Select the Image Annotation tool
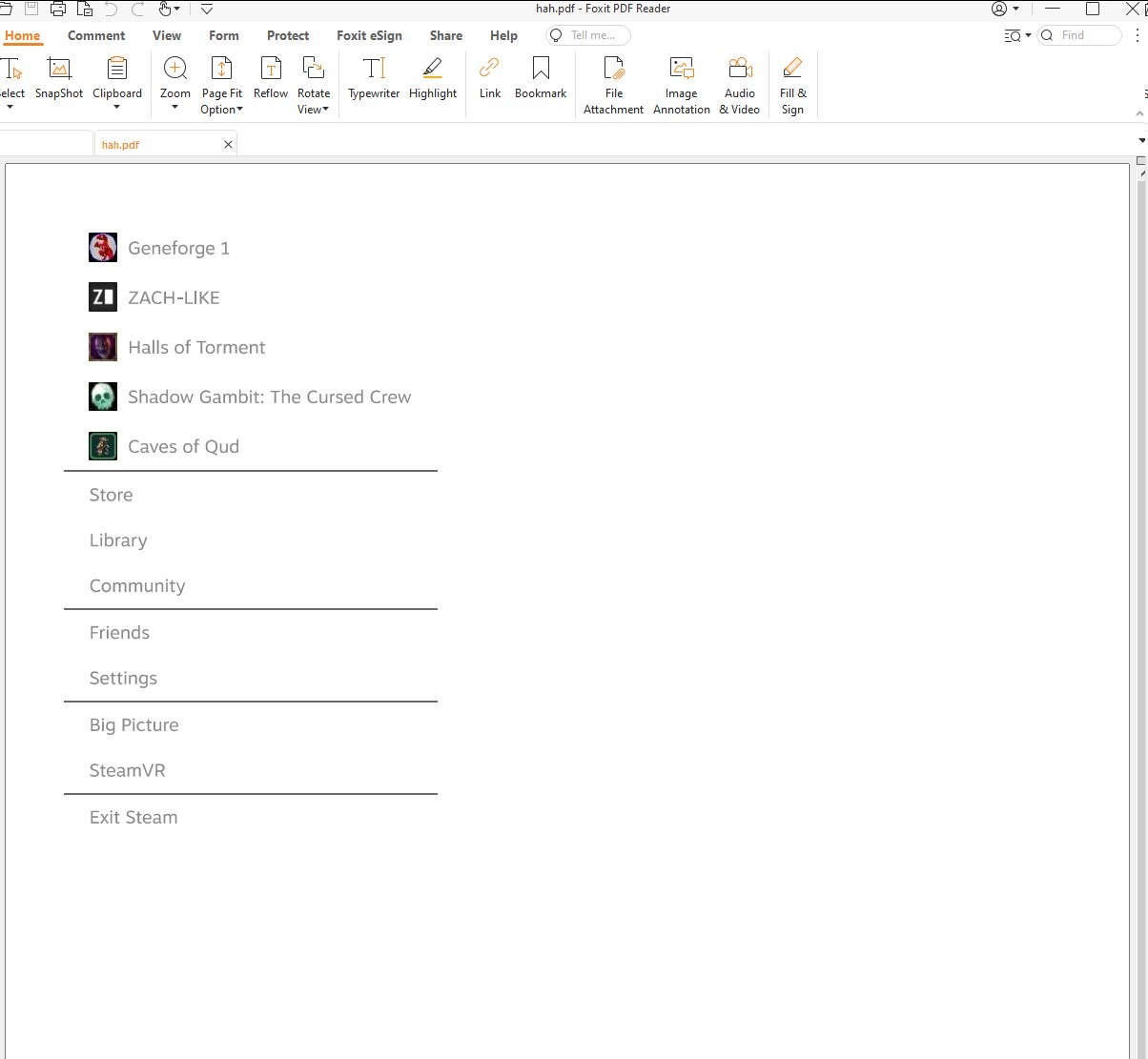Viewport: 1148px width, 1059px height. point(682,84)
